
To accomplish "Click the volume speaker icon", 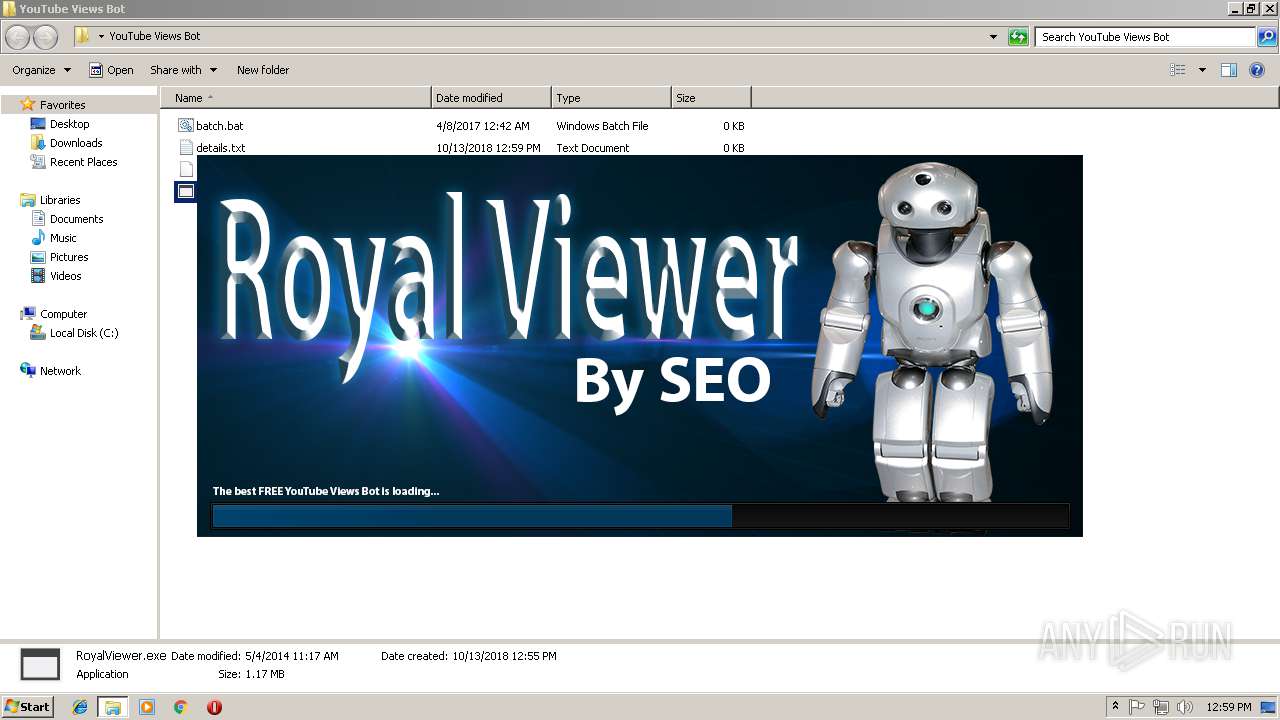I will pos(1185,707).
